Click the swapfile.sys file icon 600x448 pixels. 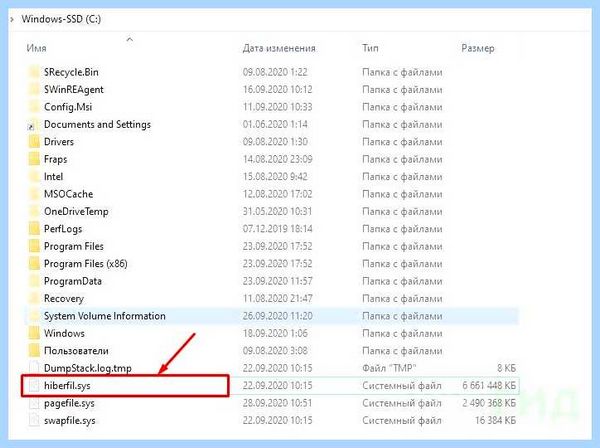tap(34, 420)
